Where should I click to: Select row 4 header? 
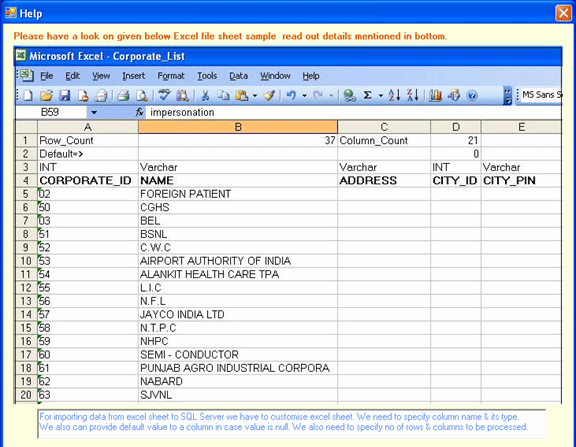[26, 181]
